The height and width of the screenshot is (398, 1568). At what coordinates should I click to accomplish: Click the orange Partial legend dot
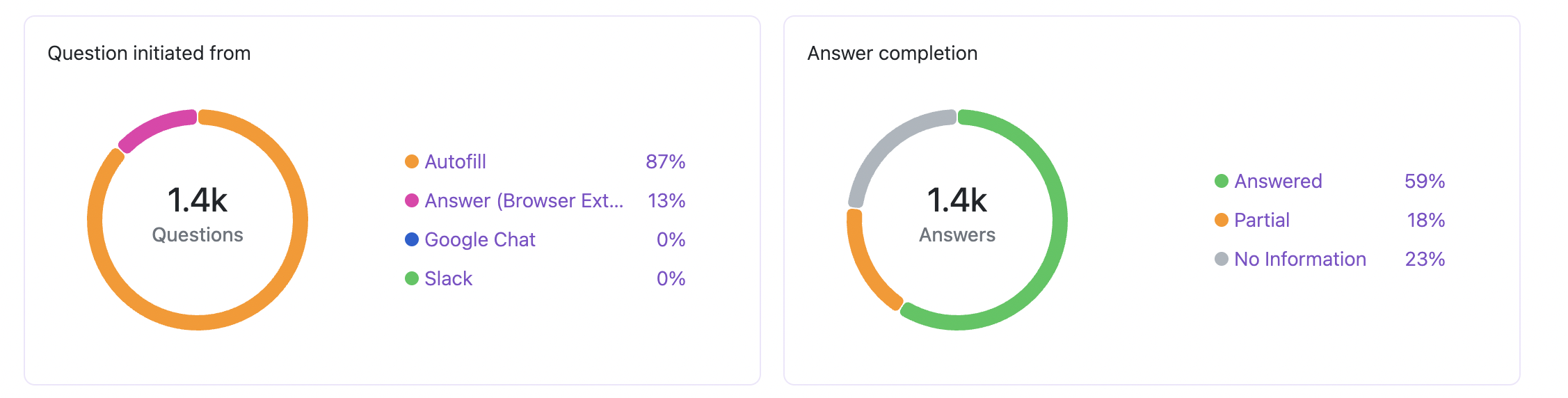click(1222, 220)
